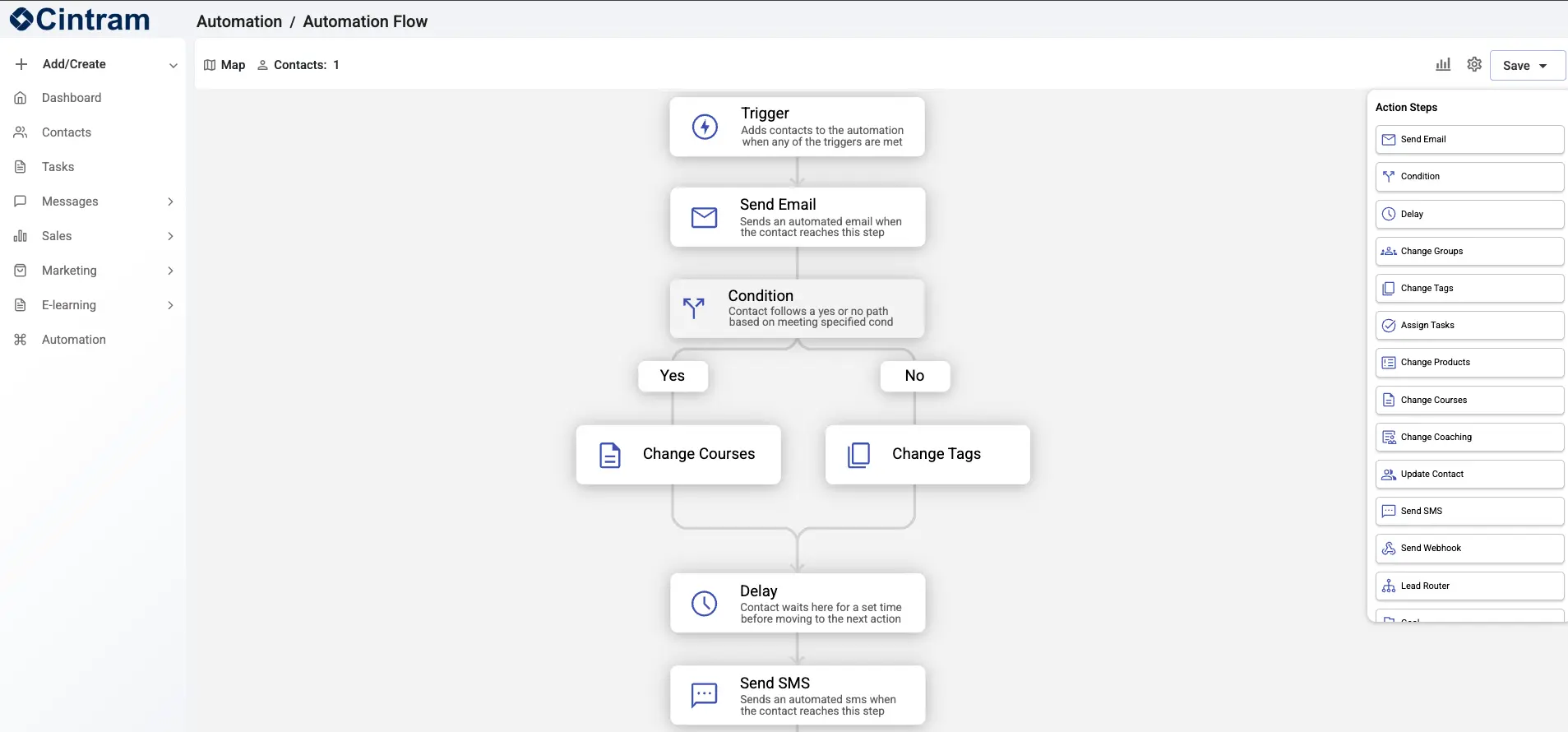Expand the E-learning sidebar section
The image size is (1568, 732).
tap(170, 305)
